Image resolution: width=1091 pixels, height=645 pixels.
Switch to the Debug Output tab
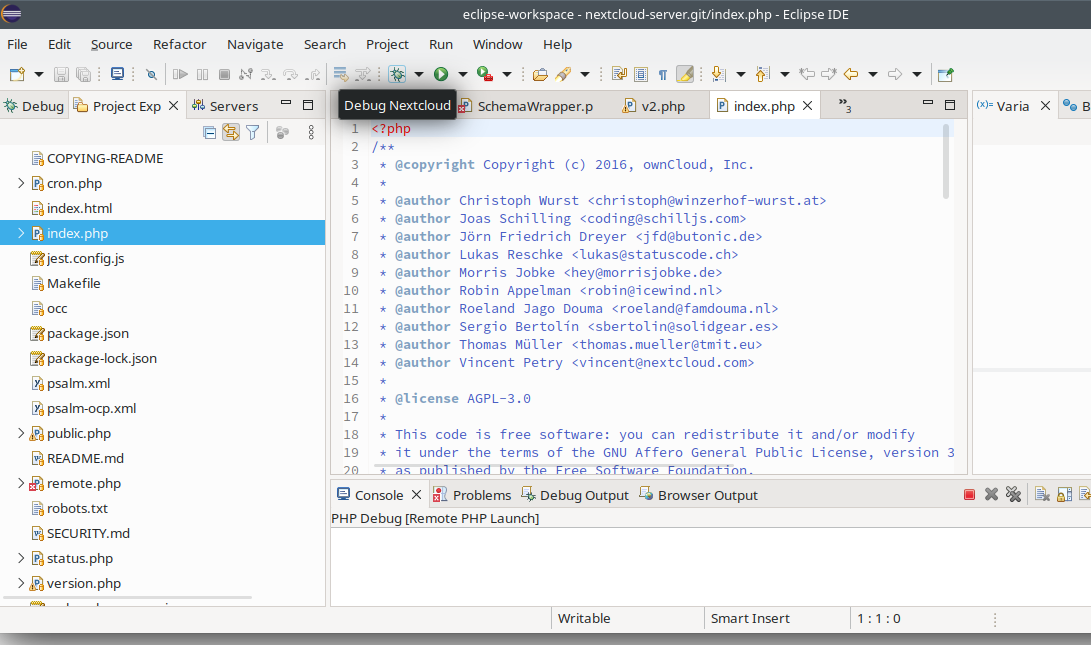(575, 495)
